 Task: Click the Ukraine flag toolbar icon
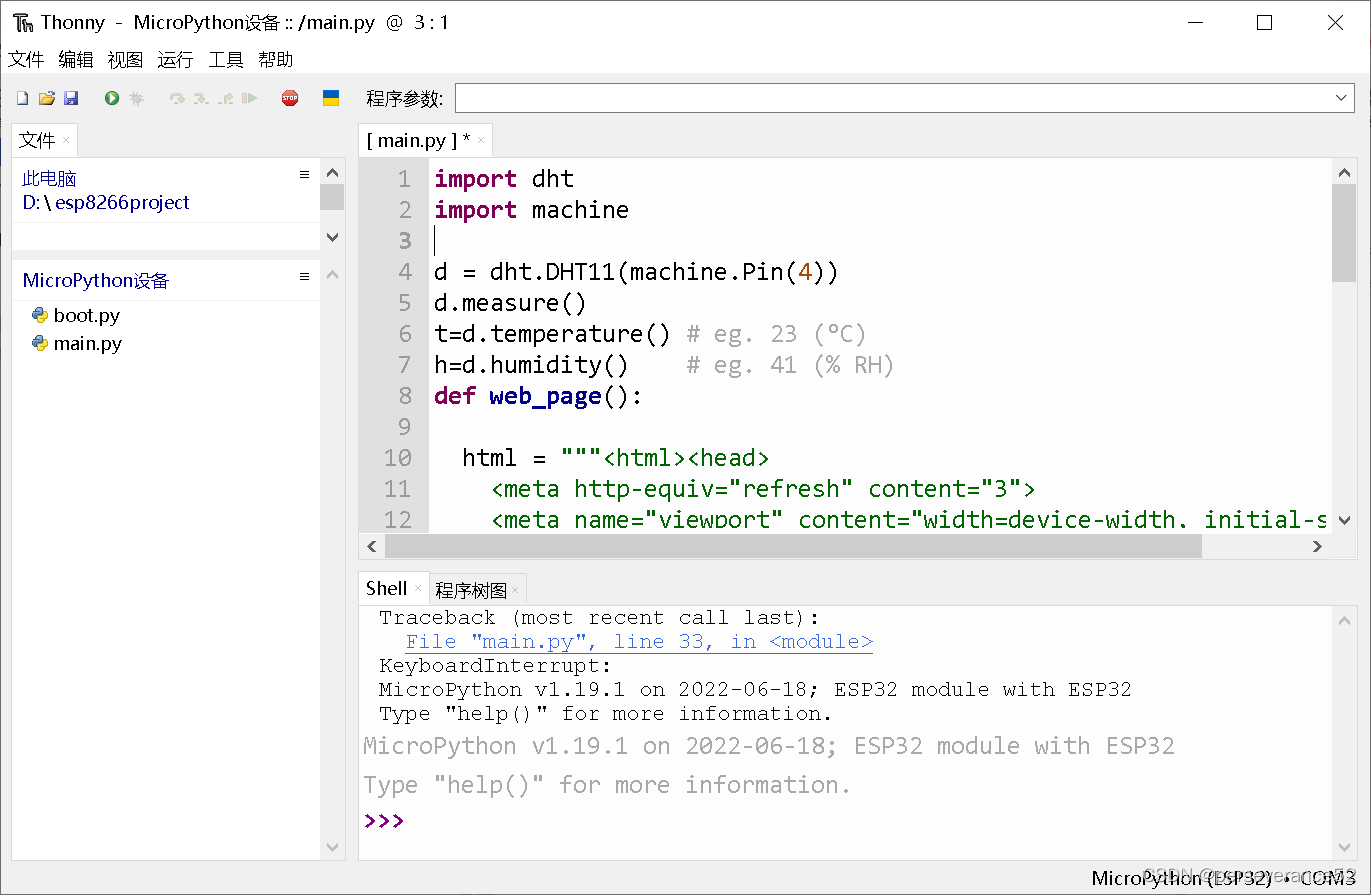[331, 97]
